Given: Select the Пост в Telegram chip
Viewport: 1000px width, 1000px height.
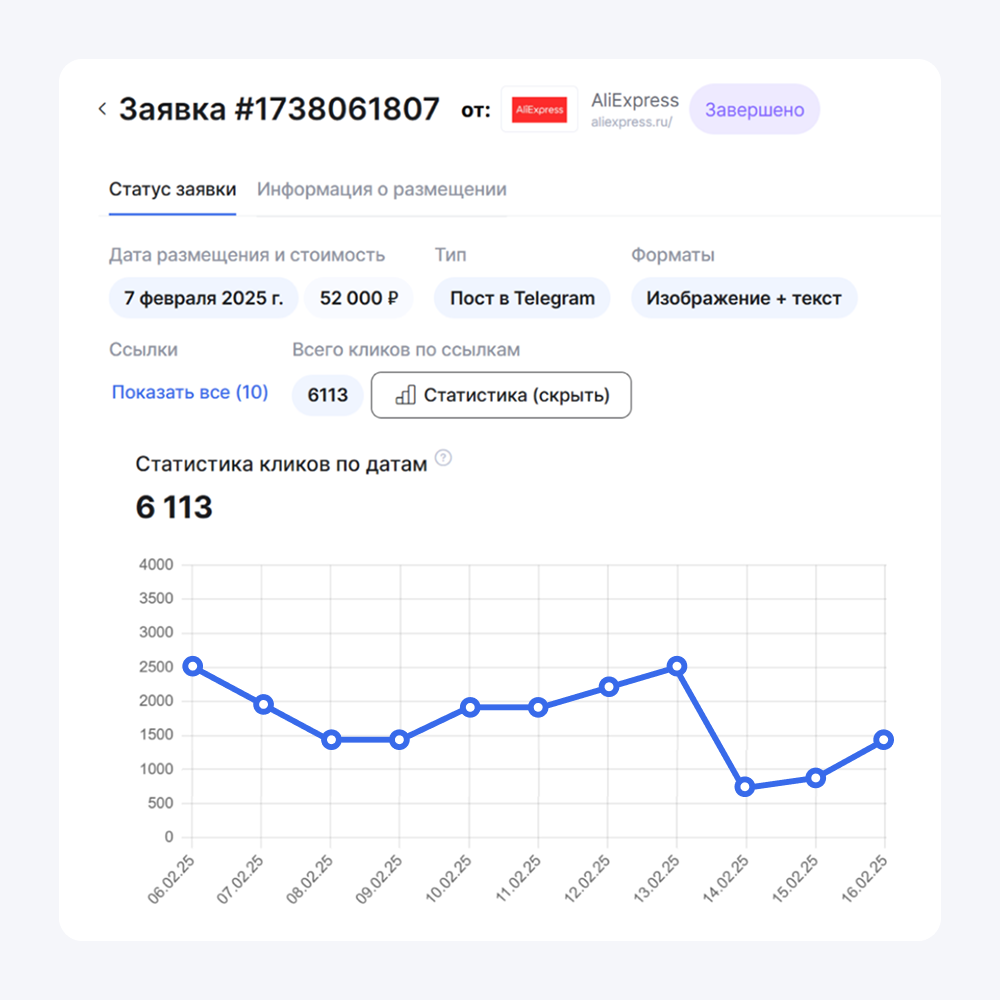Looking at the screenshot, I should click(522, 298).
